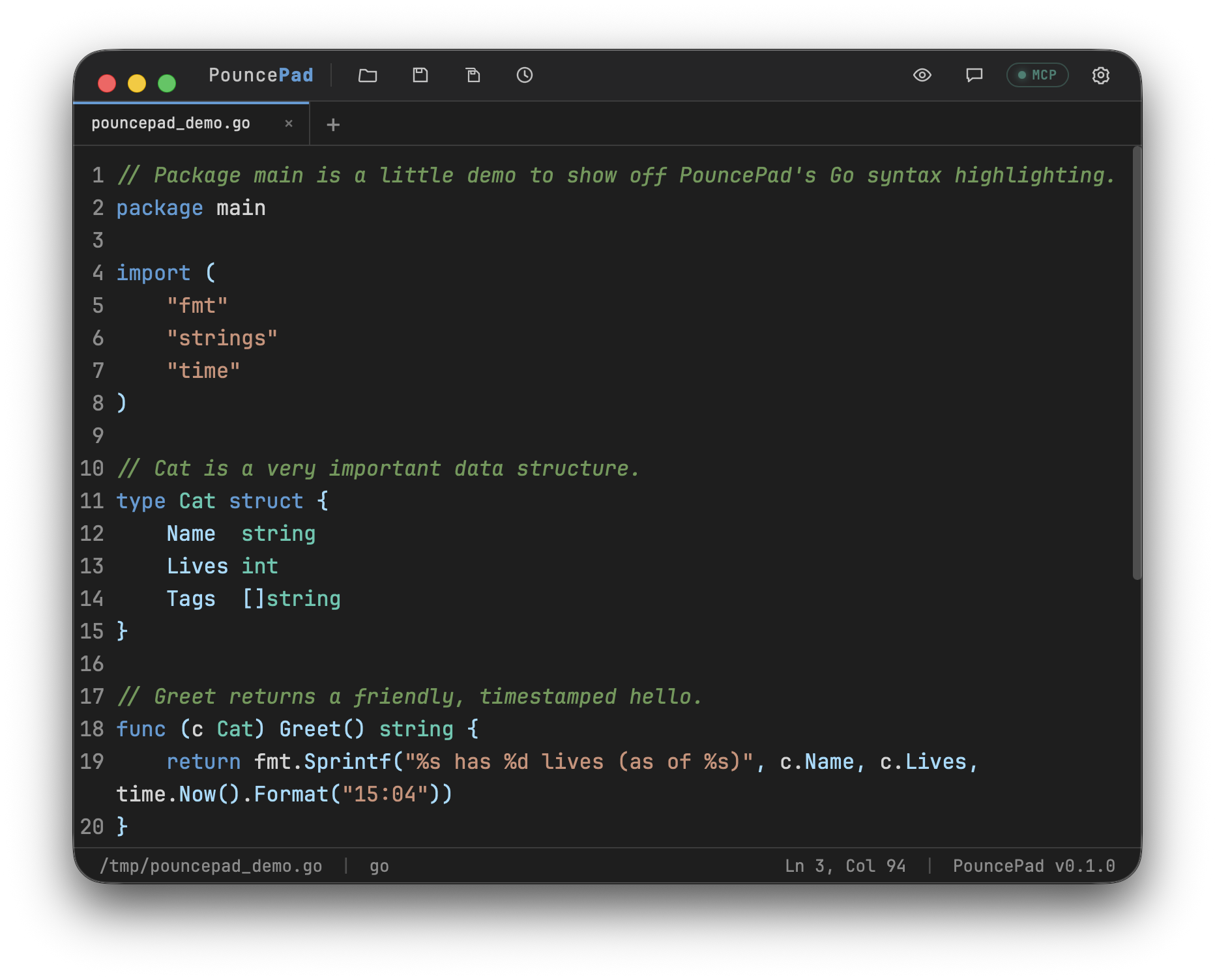Click the return keyword on line 19
The image size is (1215, 980).
pos(203,762)
